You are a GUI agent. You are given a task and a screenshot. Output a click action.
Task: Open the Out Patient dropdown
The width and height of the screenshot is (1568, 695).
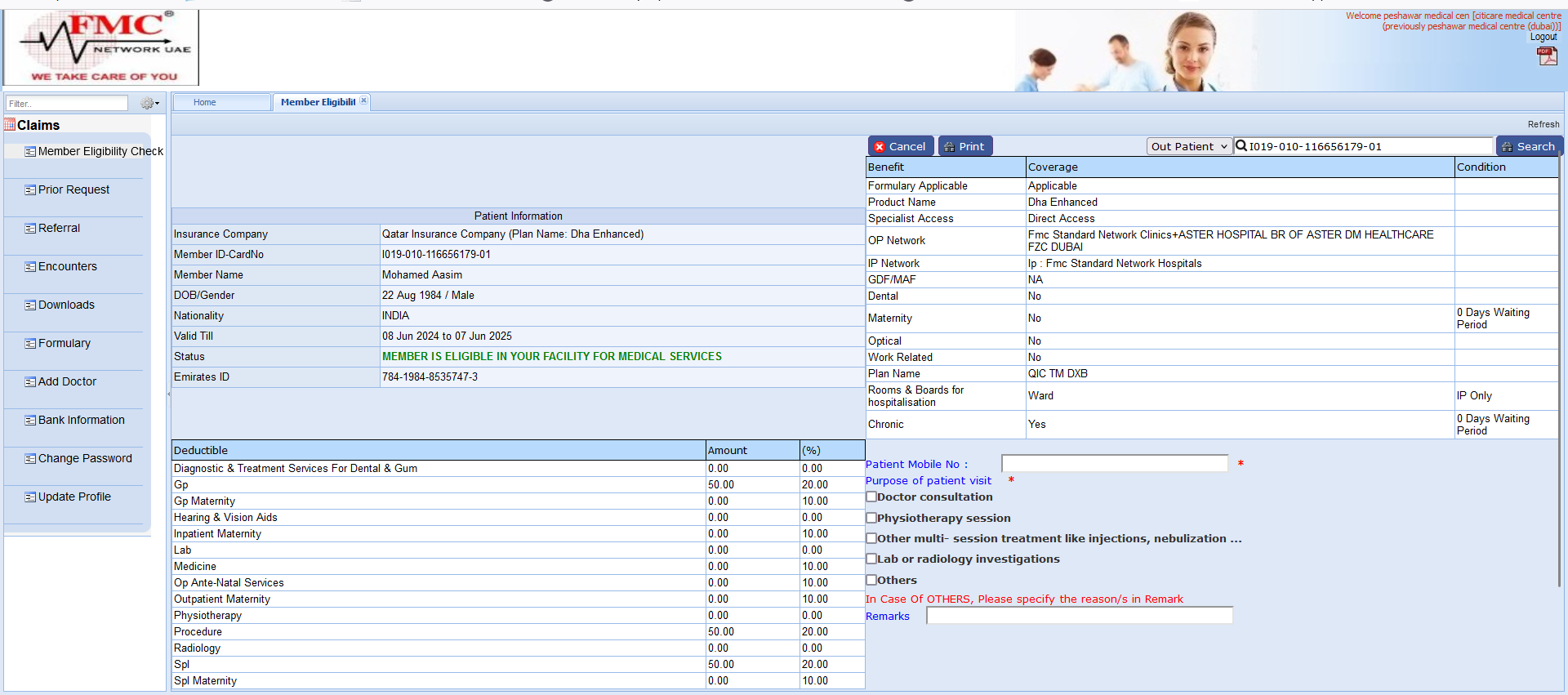pyautogui.click(x=1189, y=146)
